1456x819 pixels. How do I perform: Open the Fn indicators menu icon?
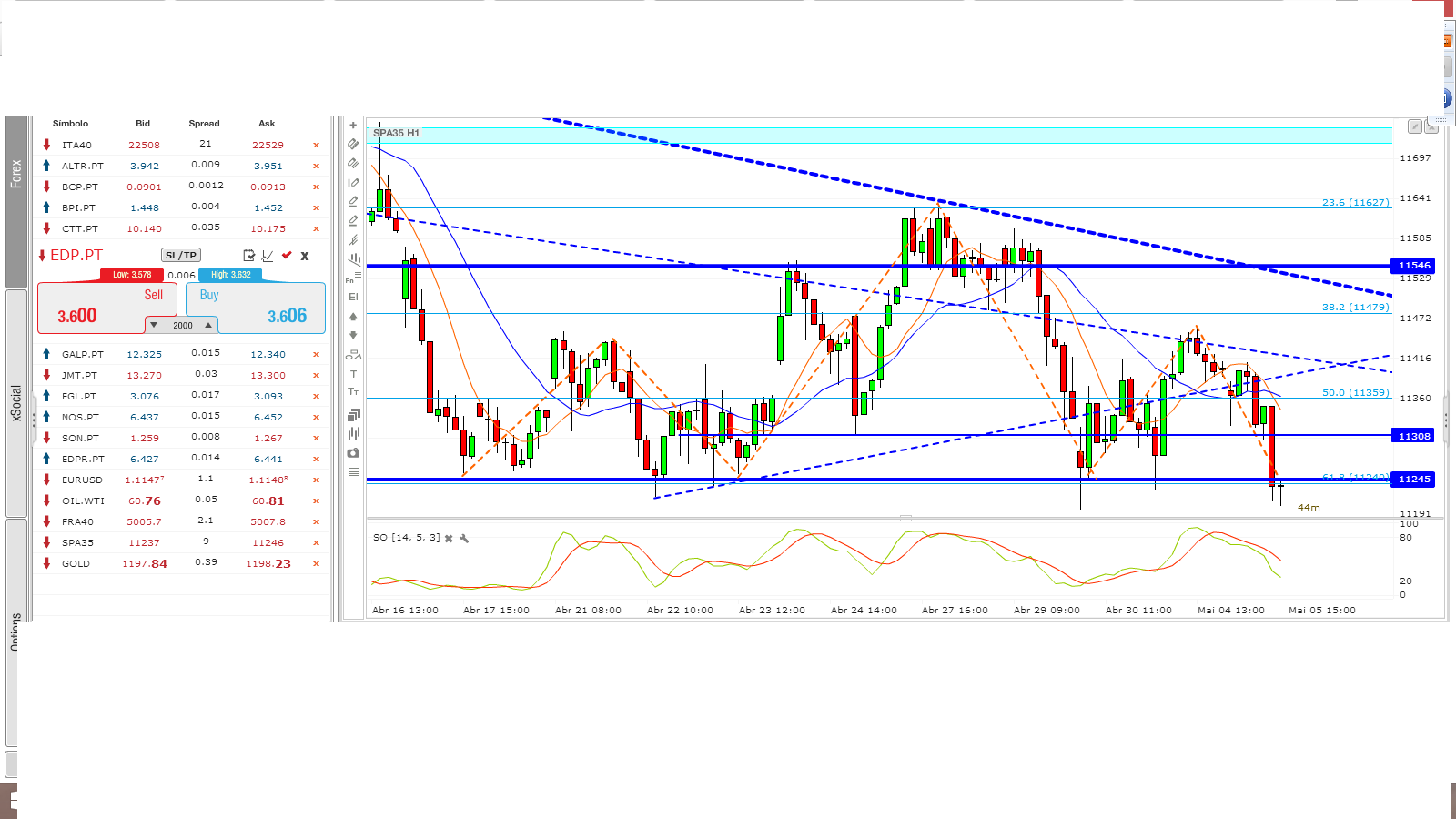(x=353, y=278)
